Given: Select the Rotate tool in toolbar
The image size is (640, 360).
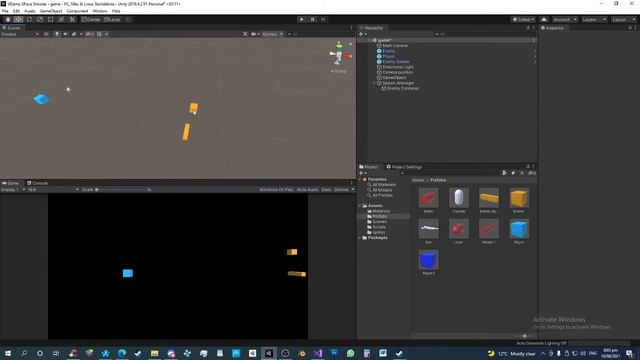Looking at the screenshot, I should tap(29, 20).
